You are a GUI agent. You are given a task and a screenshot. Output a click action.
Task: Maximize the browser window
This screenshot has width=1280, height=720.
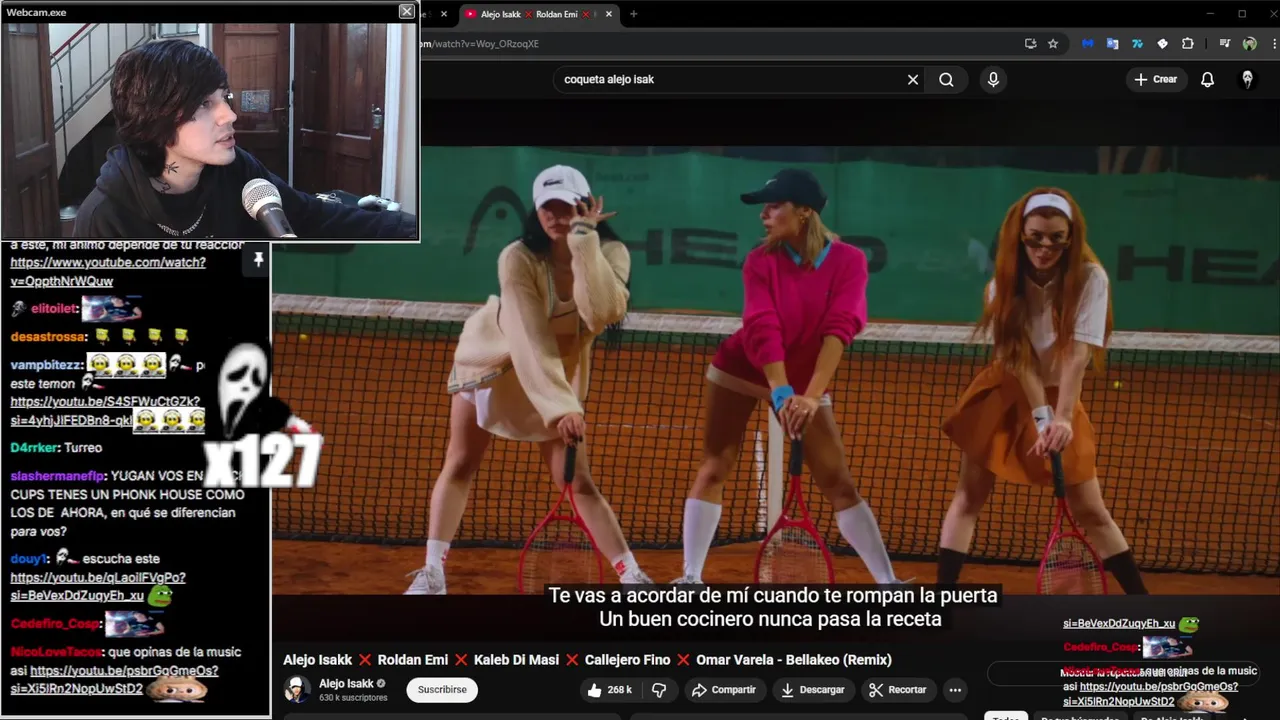(1242, 14)
